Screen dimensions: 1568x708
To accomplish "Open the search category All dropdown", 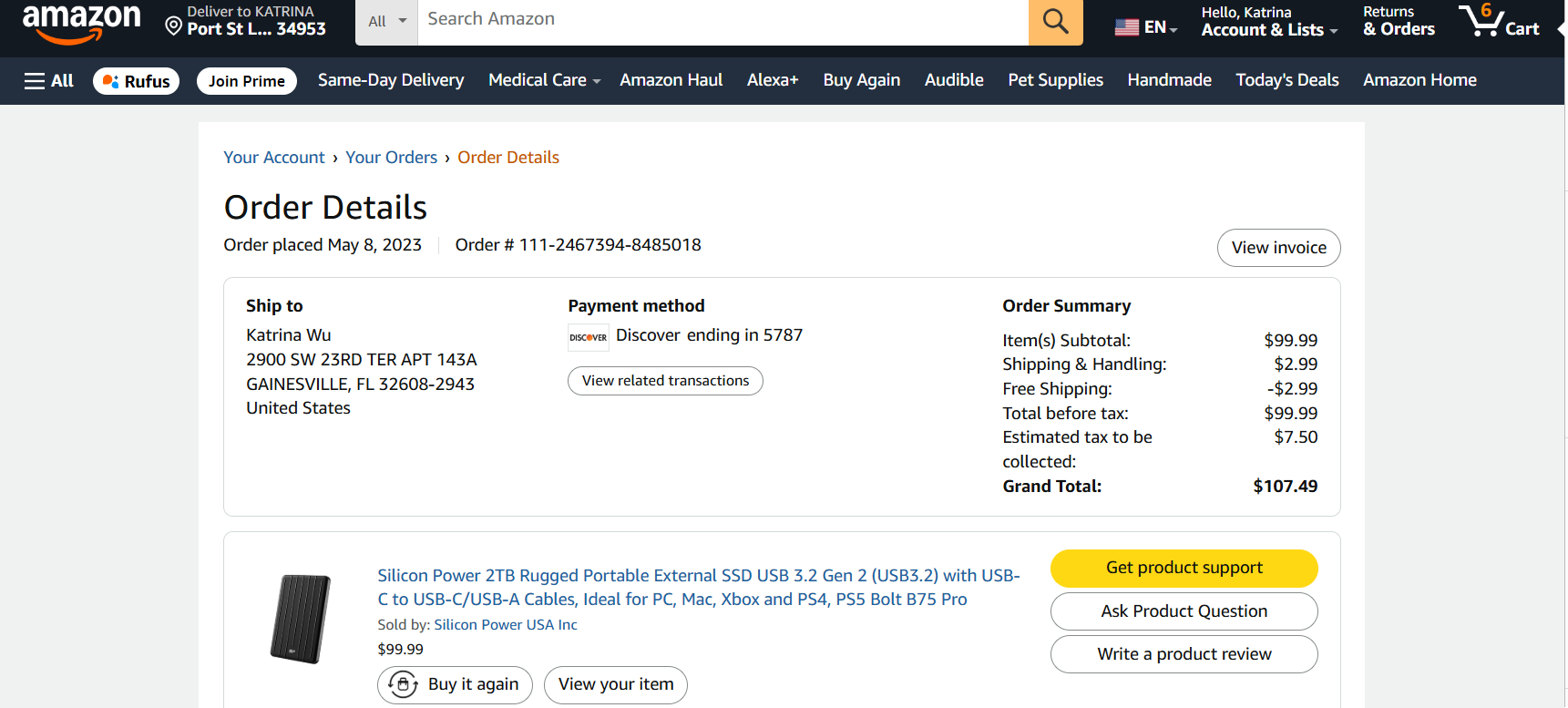I will 387,21.
